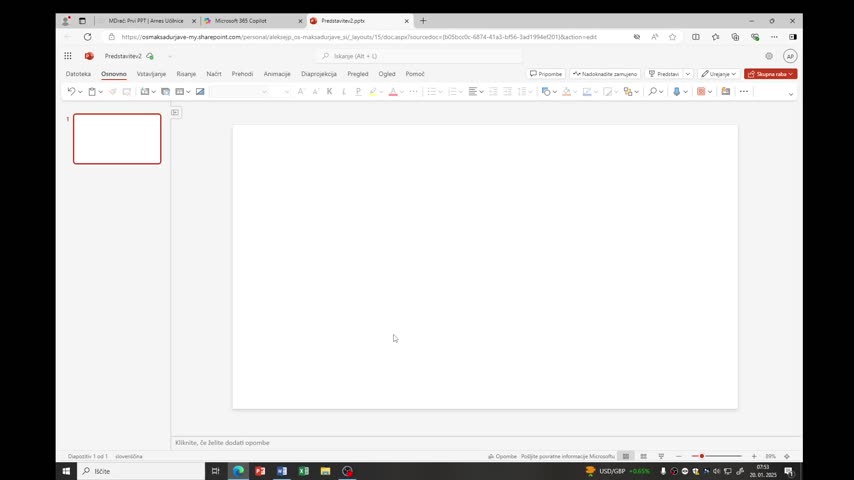
Task: Click the text alignment icon
Action: coord(473,92)
